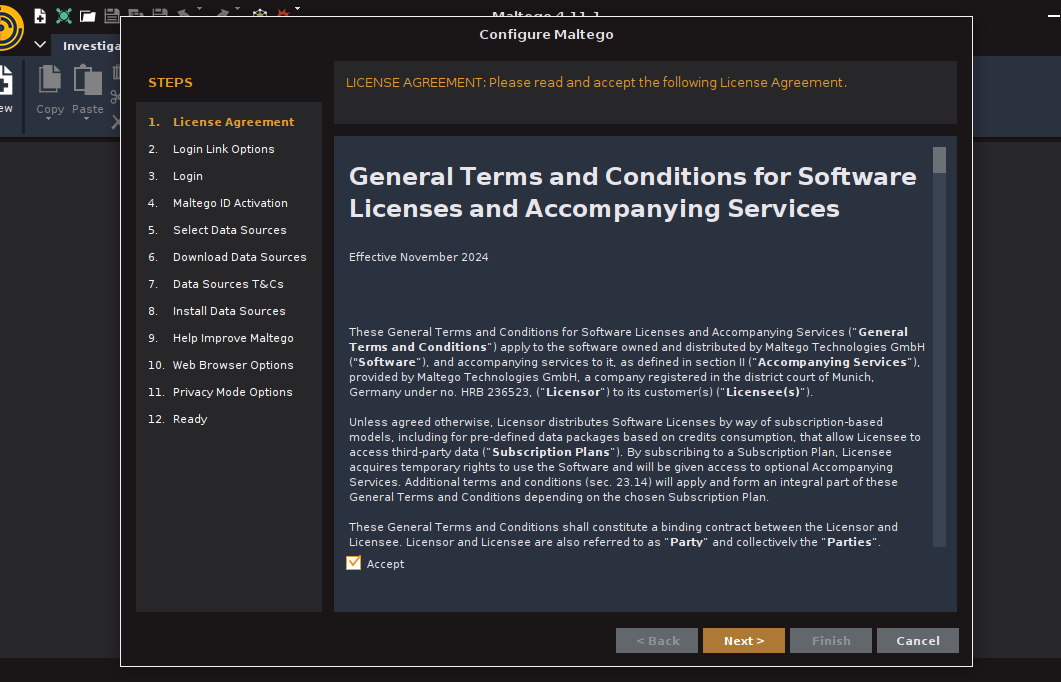Viewport: 1061px width, 682px height.
Task: Click bold Subscription Plans term in license
Action: point(551,452)
